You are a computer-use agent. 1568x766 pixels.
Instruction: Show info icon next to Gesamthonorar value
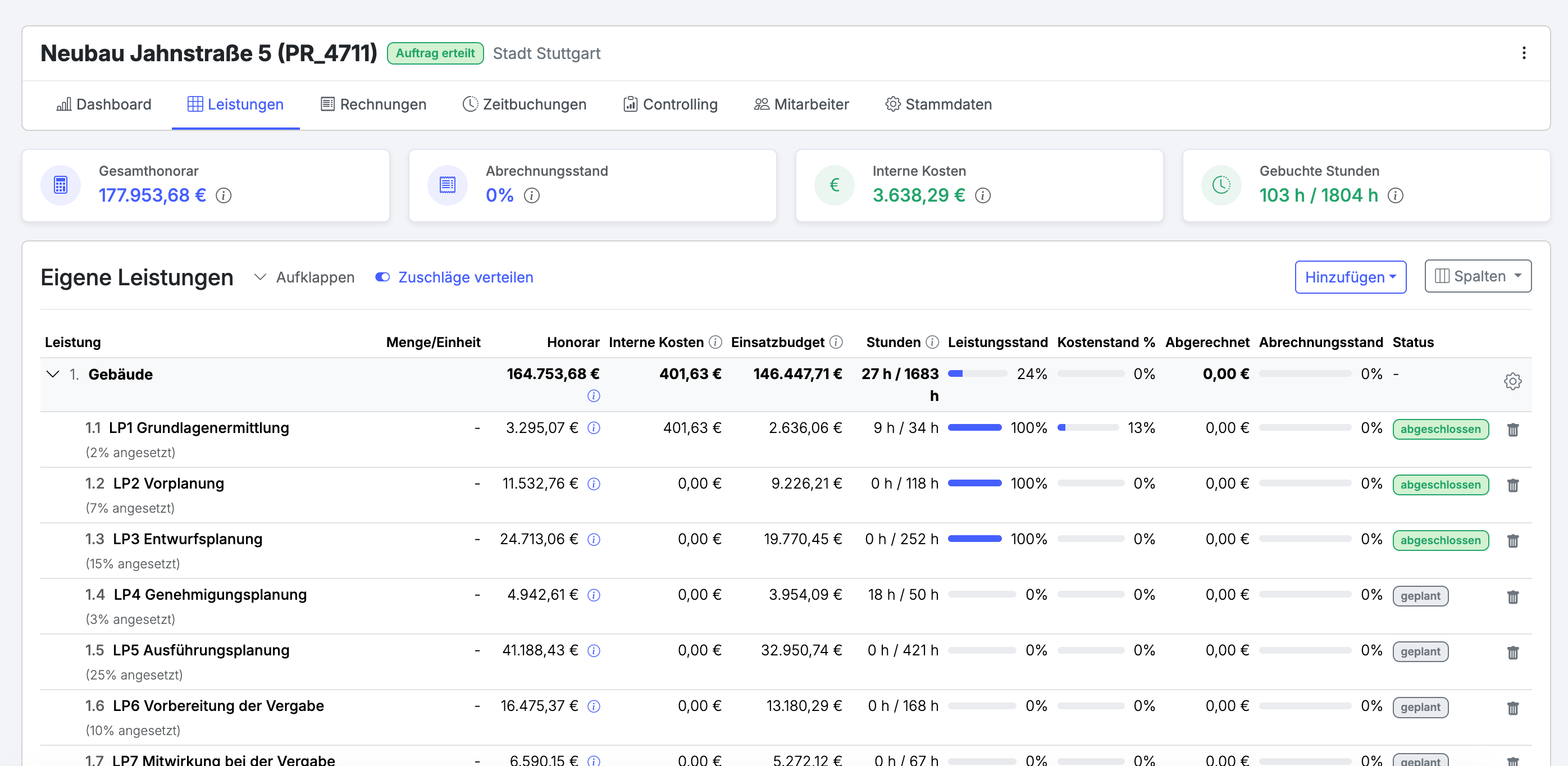coord(224,195)
